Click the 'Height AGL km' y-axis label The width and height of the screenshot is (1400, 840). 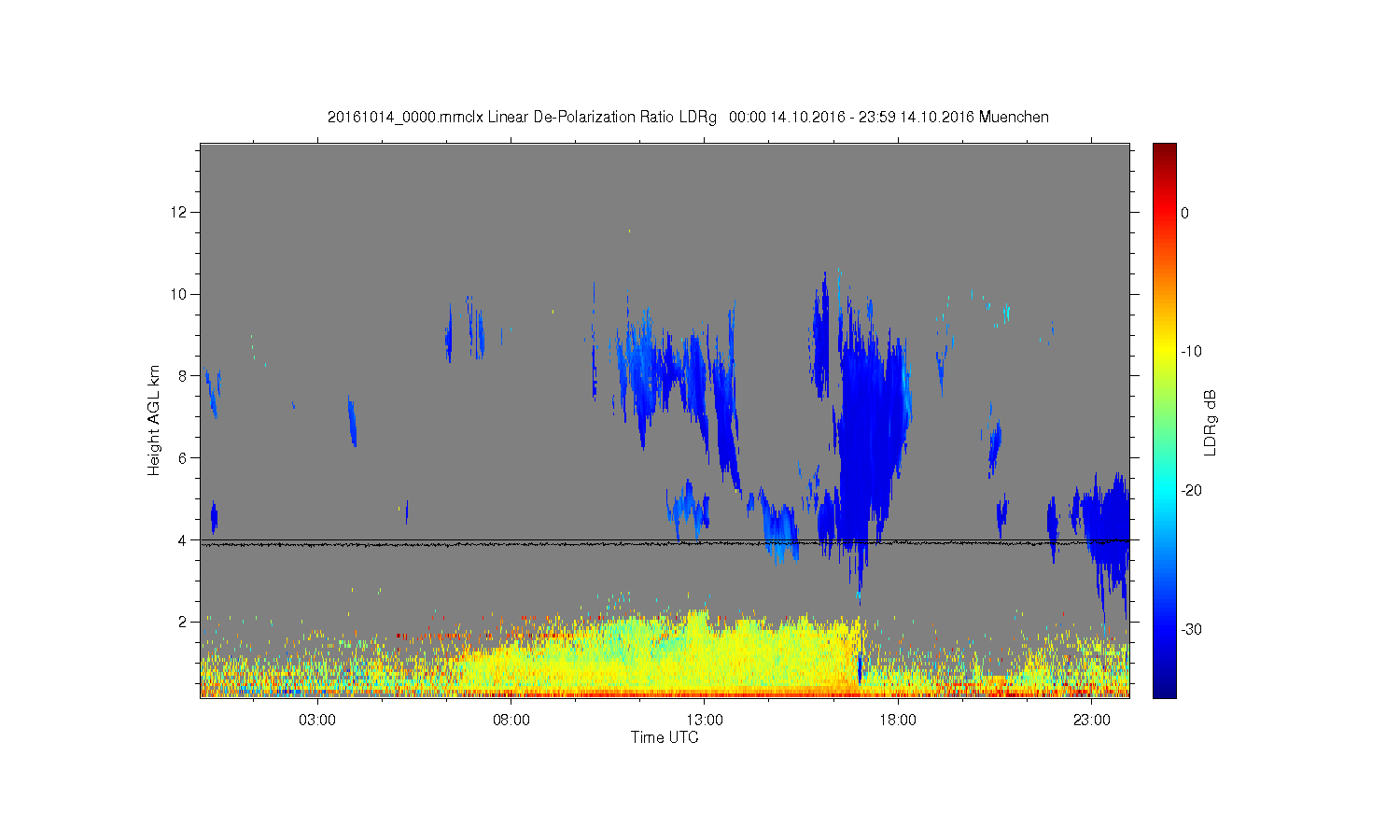[154, 420]
